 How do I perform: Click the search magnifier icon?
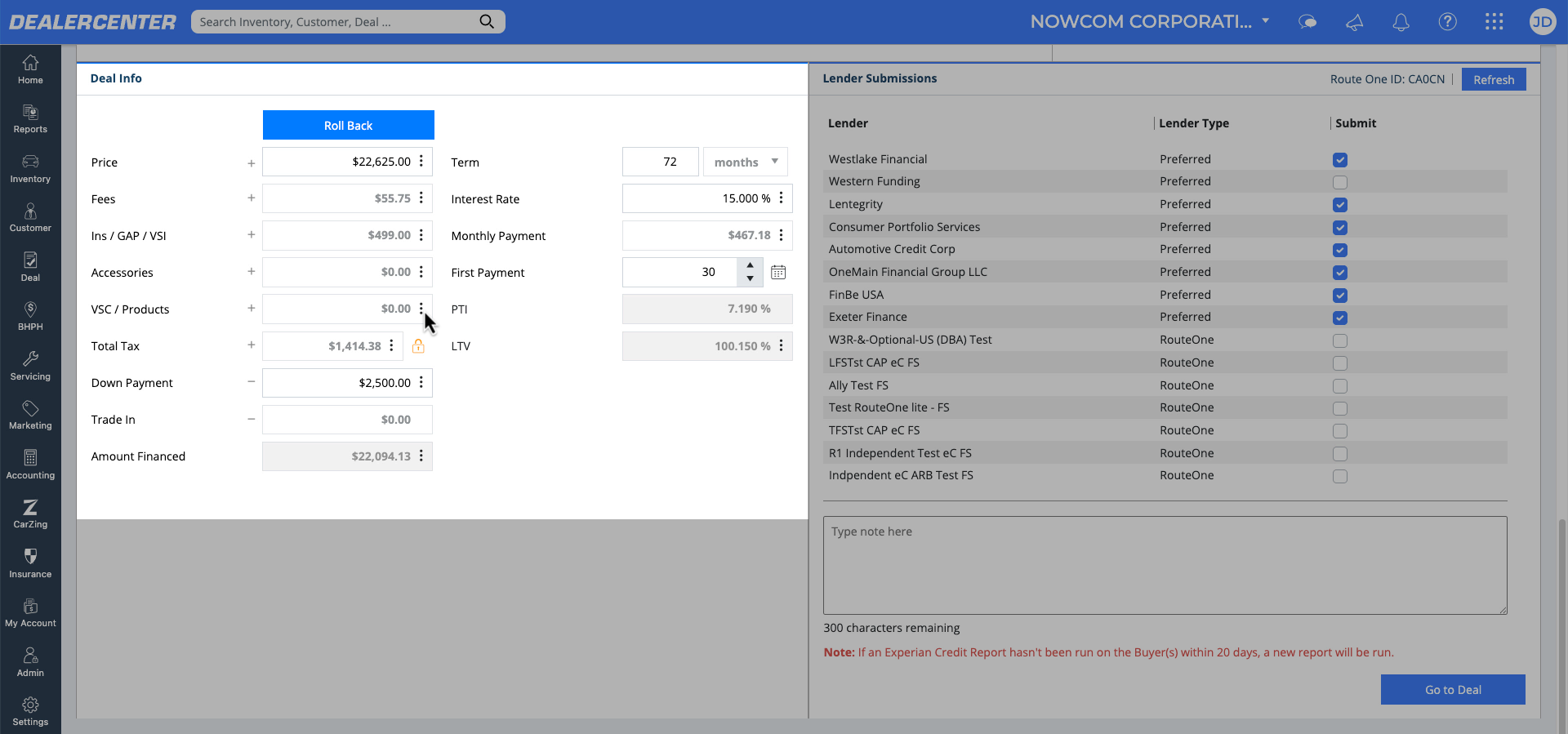(487, 22)
